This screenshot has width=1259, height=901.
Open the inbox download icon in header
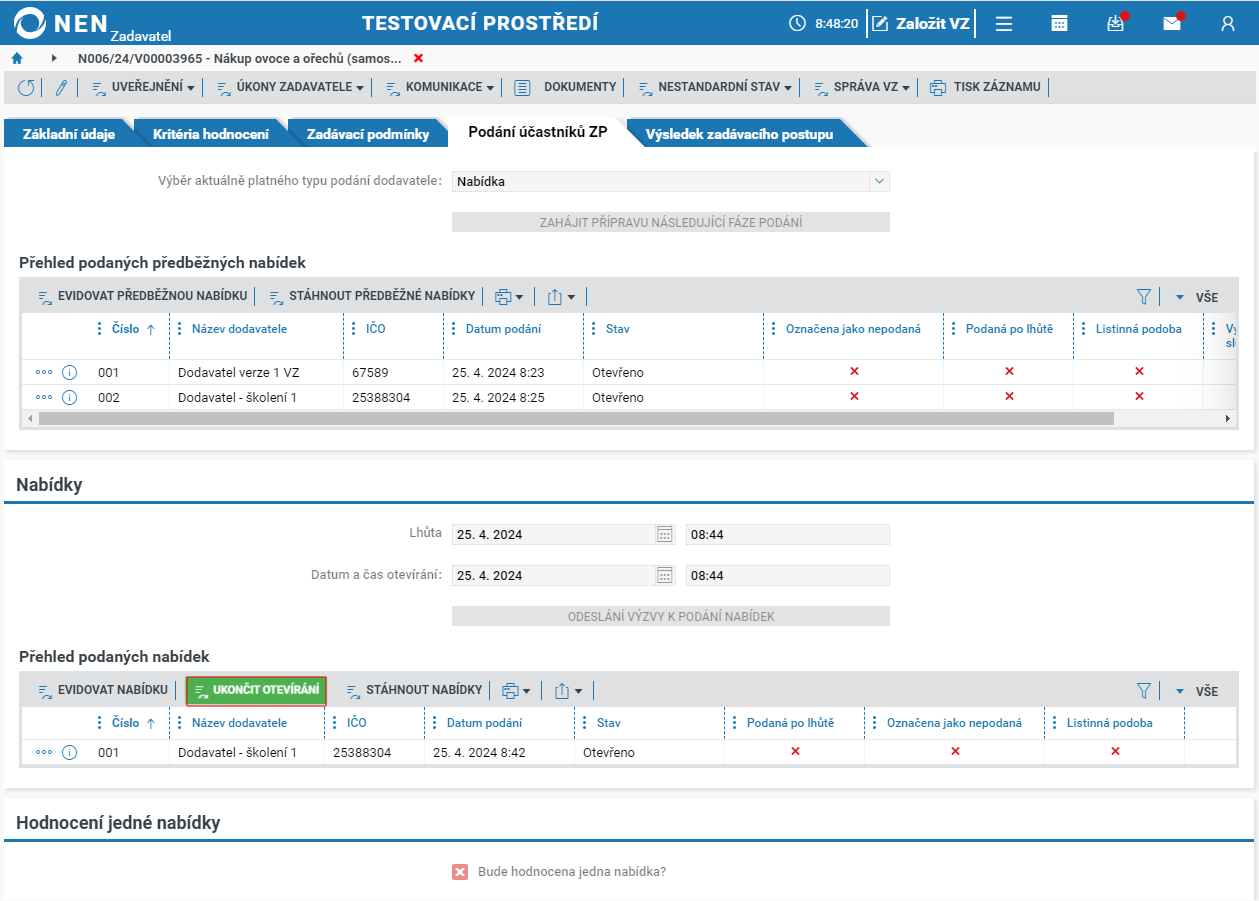(1116, 23)
